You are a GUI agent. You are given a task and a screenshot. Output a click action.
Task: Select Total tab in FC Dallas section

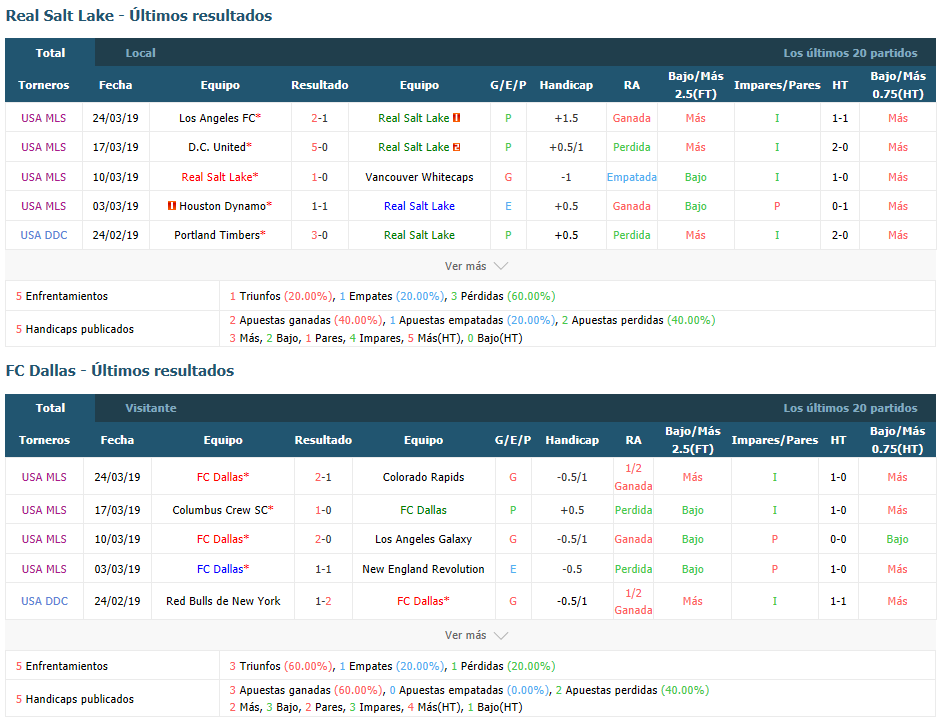[x=50, y=408]
